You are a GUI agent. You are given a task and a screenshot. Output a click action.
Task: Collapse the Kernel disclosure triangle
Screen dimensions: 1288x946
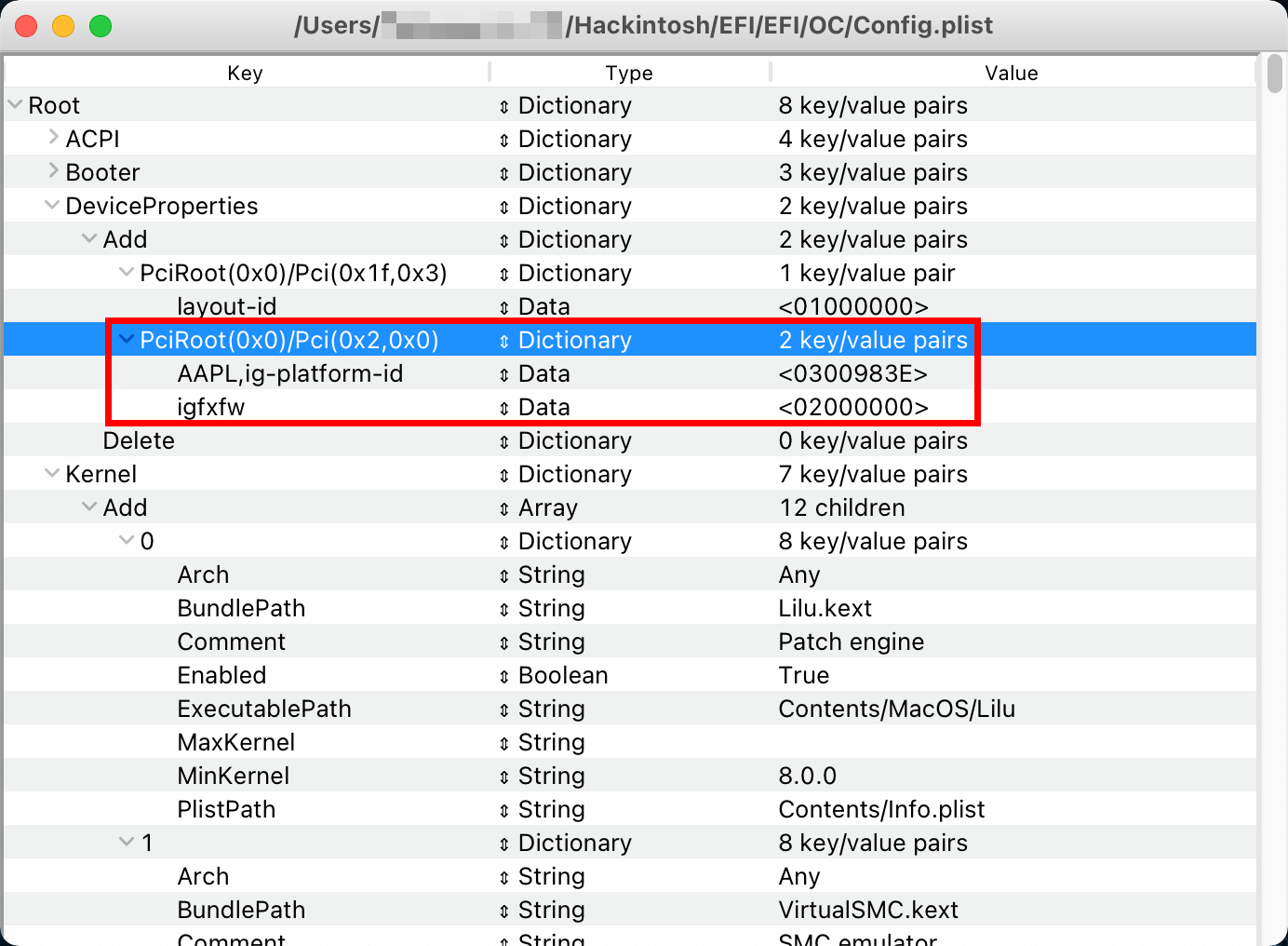point(52,474)
